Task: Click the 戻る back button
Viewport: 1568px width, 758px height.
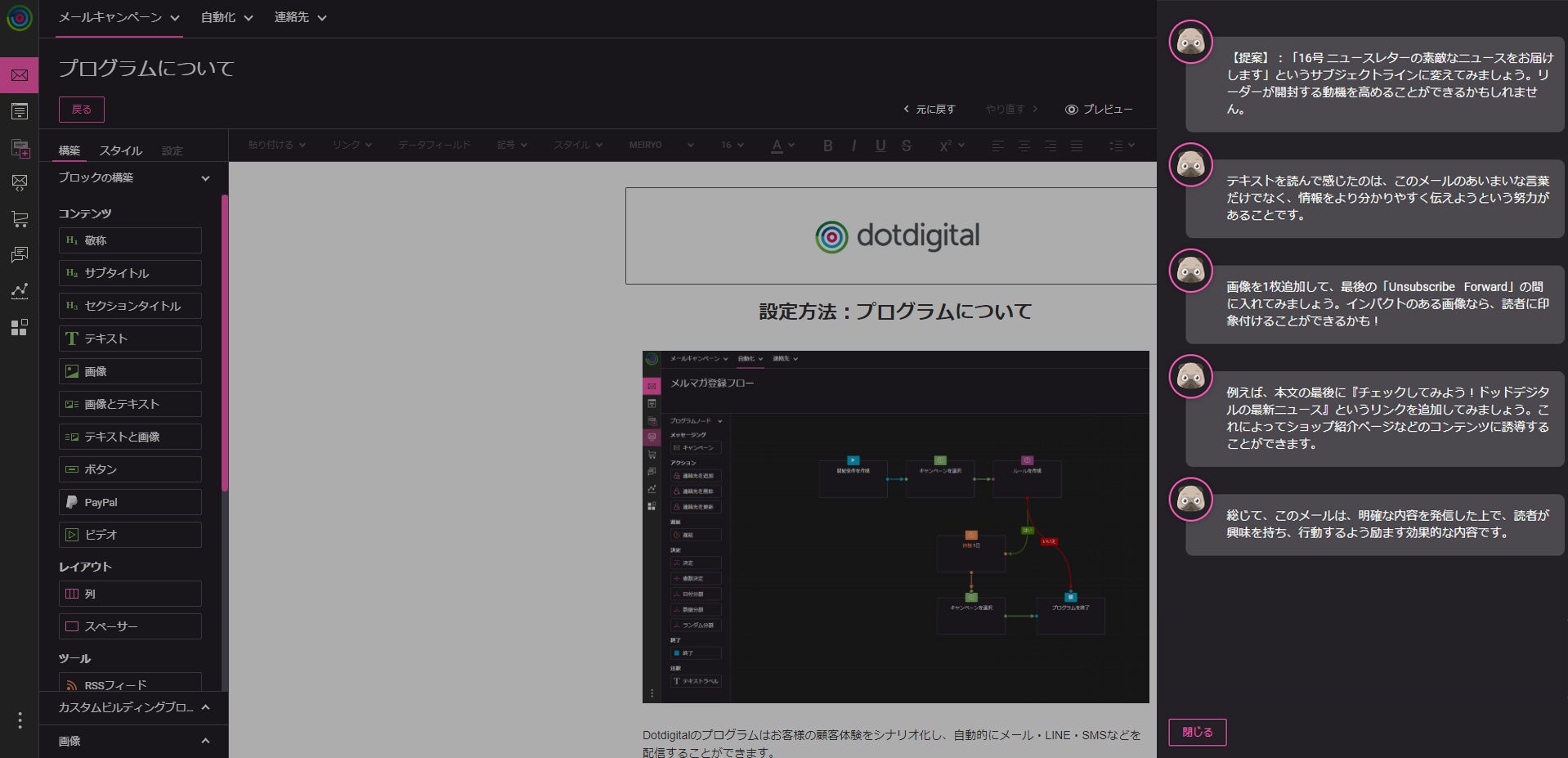Action: pos(82,110)
